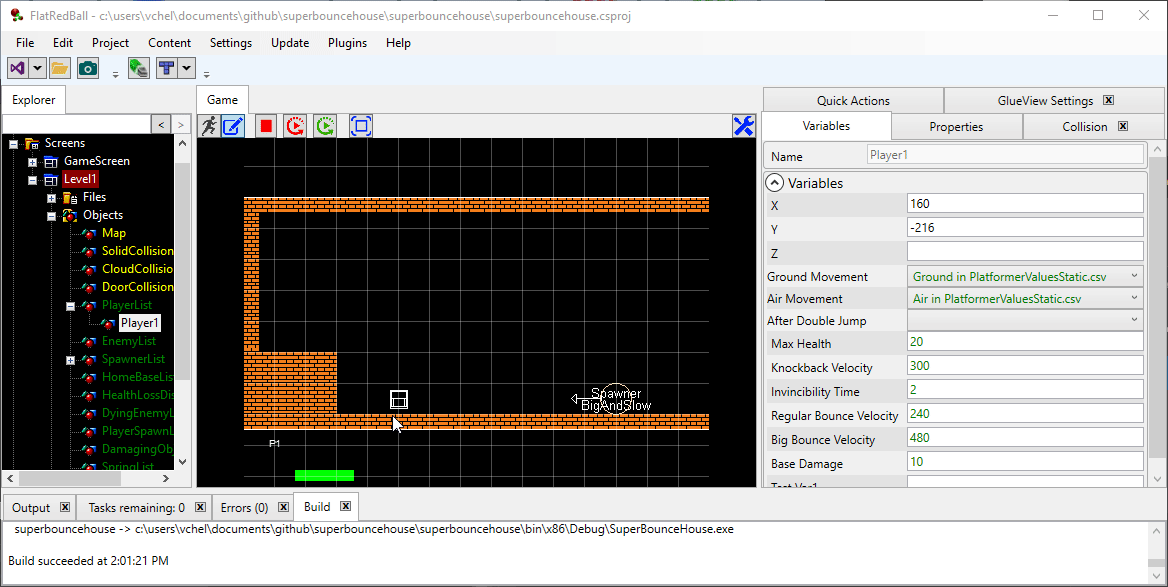
Task: Close the Build tab
Action: point(345,507)
